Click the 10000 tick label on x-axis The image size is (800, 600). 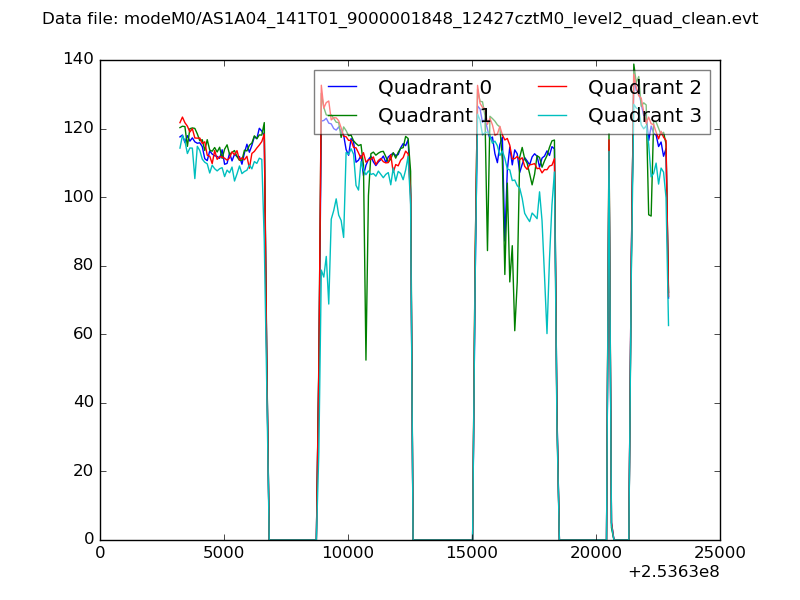(x=348, y=553)
